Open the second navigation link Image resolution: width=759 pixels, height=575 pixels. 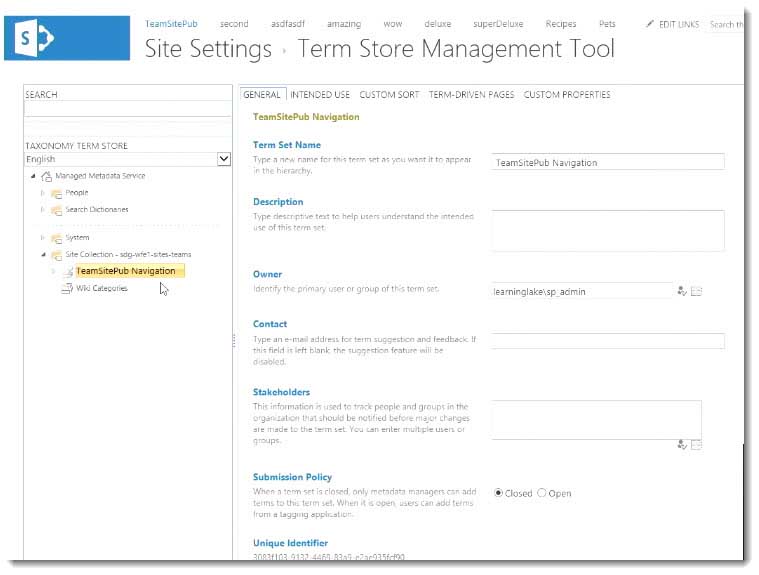(234, 24)
